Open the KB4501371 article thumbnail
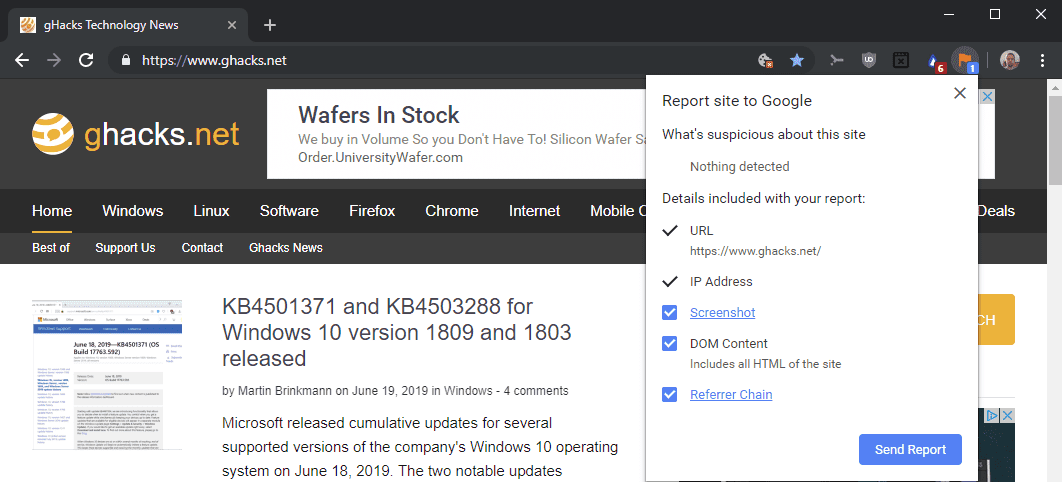The image size is (1062, 482). [x=107, y=375]
